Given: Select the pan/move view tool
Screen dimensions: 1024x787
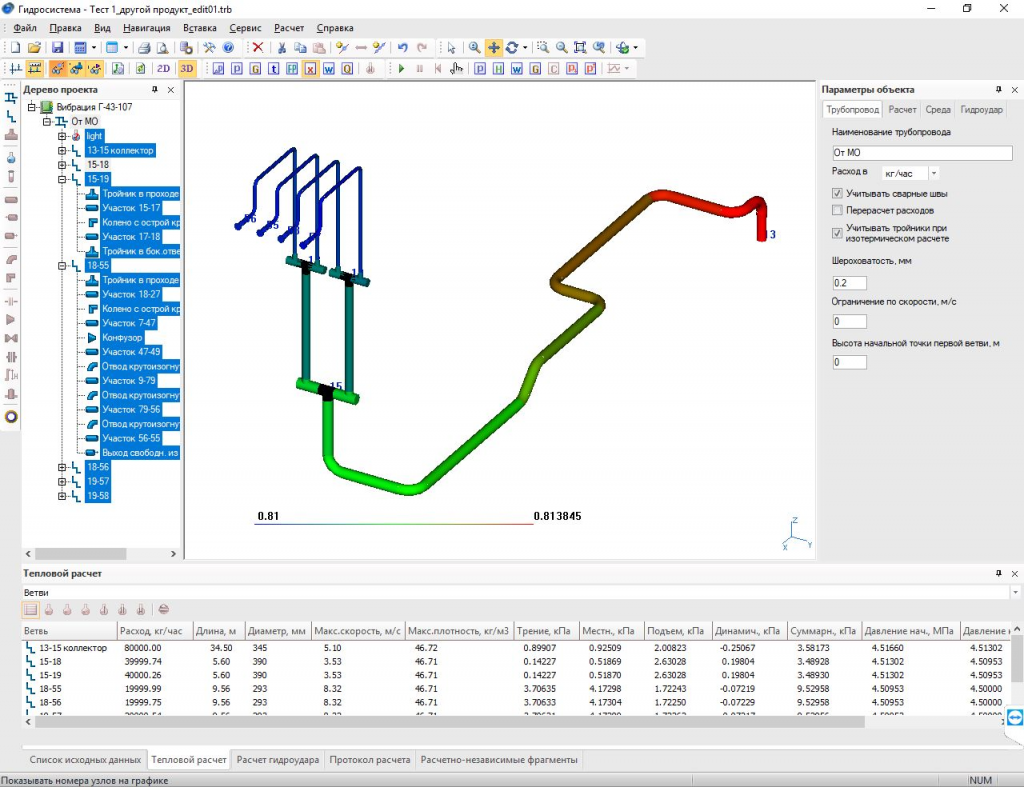Looking at the screenshot, I should point(494,48).
